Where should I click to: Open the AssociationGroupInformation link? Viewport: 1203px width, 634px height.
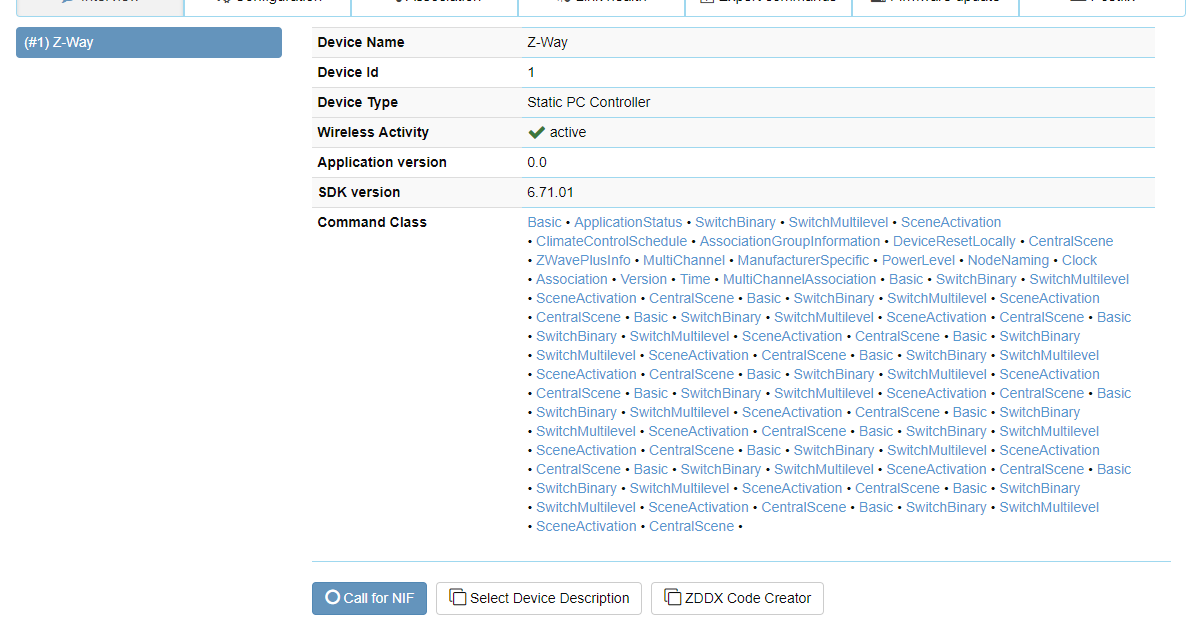790,241
